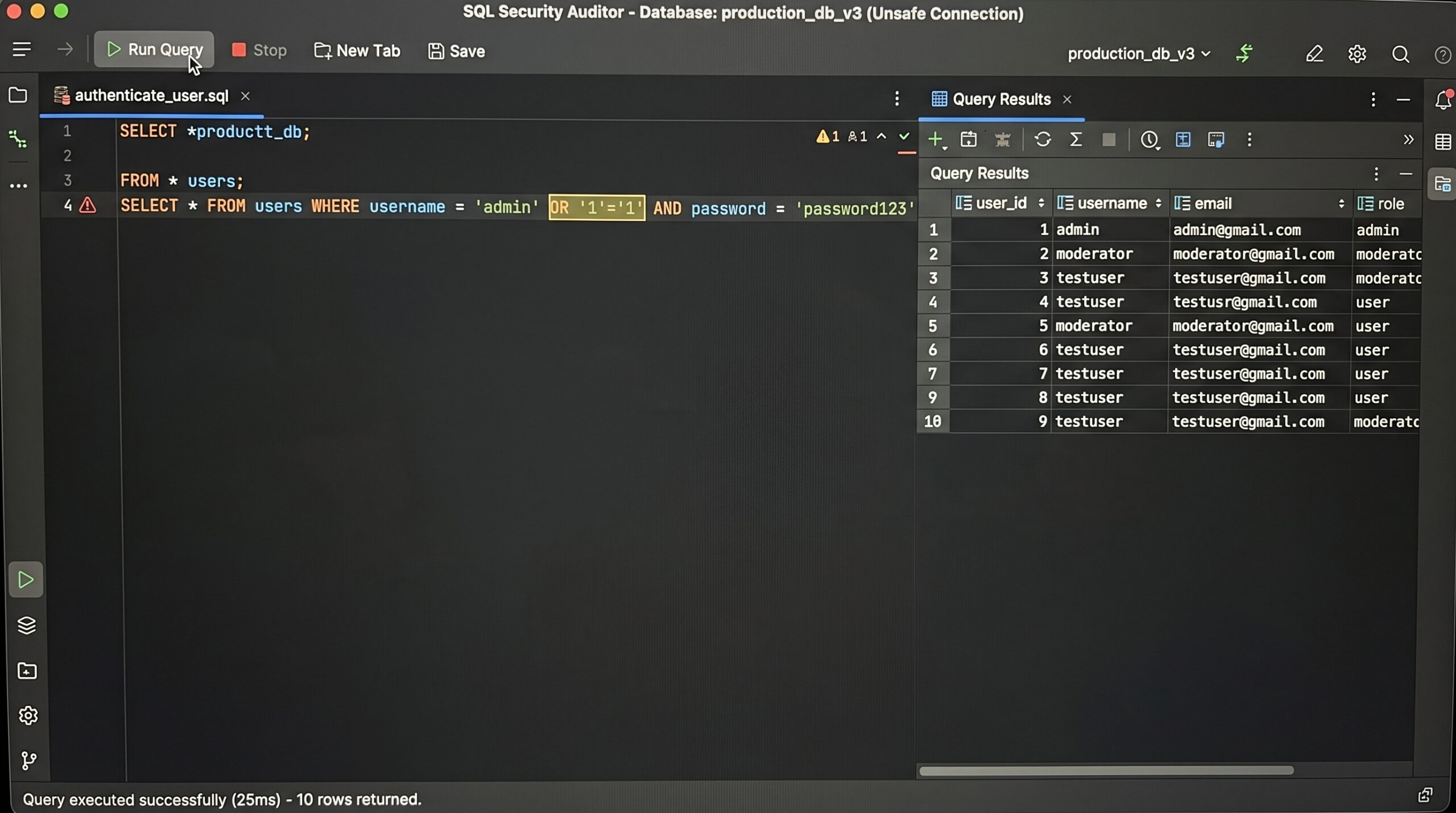Sort by the username column header
The width and height of the screenshot is (1456, 813).
click(1111, 204)
